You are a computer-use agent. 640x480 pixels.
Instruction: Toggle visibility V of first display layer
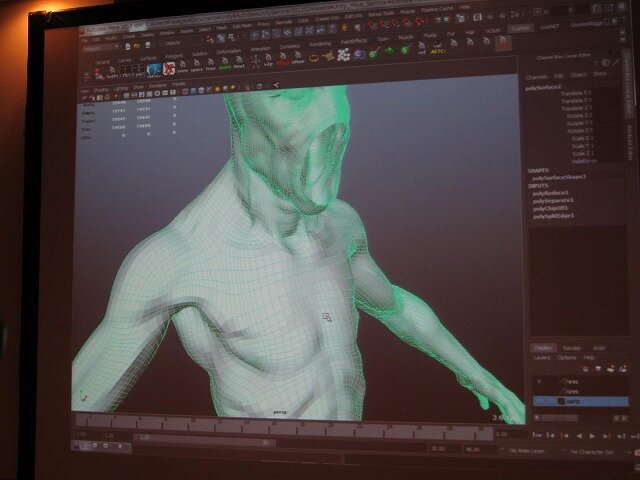pos(539,381)
